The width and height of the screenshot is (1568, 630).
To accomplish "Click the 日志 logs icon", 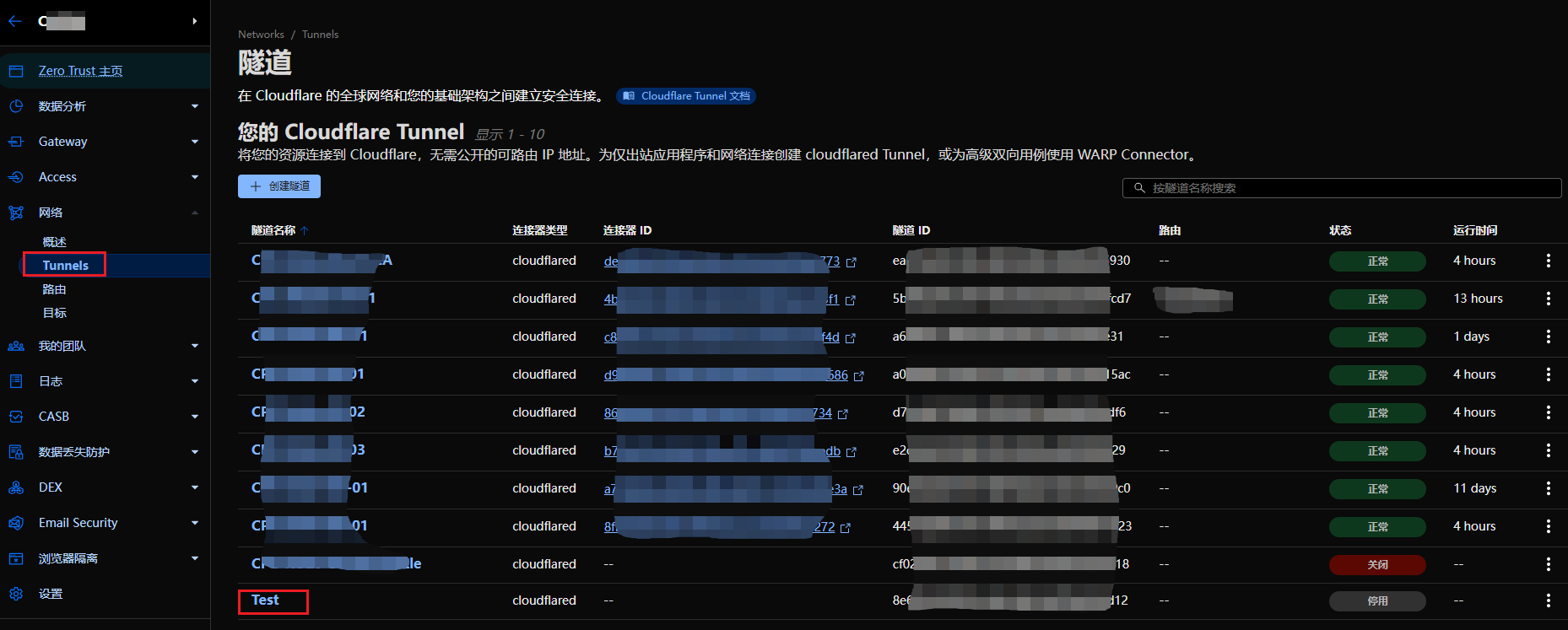I will click(x=16, y=381).
